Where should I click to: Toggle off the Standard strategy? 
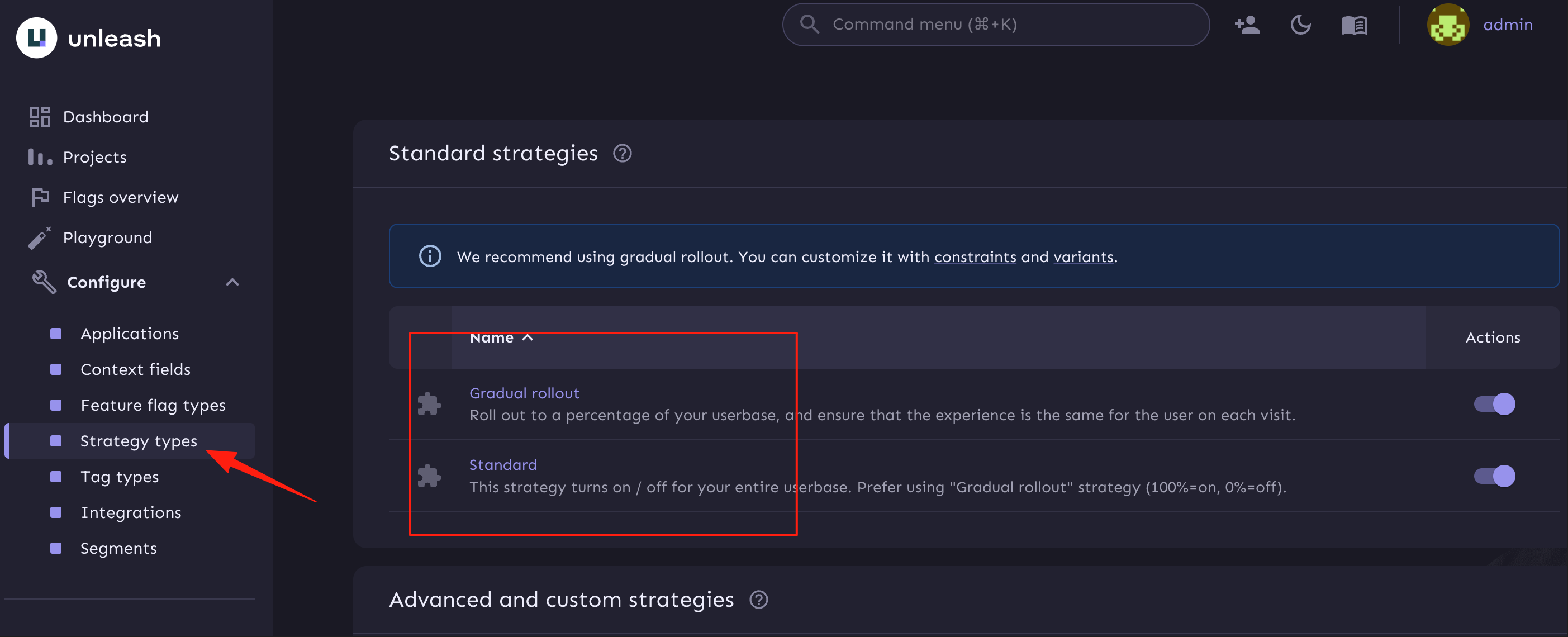coord(1494,476)
